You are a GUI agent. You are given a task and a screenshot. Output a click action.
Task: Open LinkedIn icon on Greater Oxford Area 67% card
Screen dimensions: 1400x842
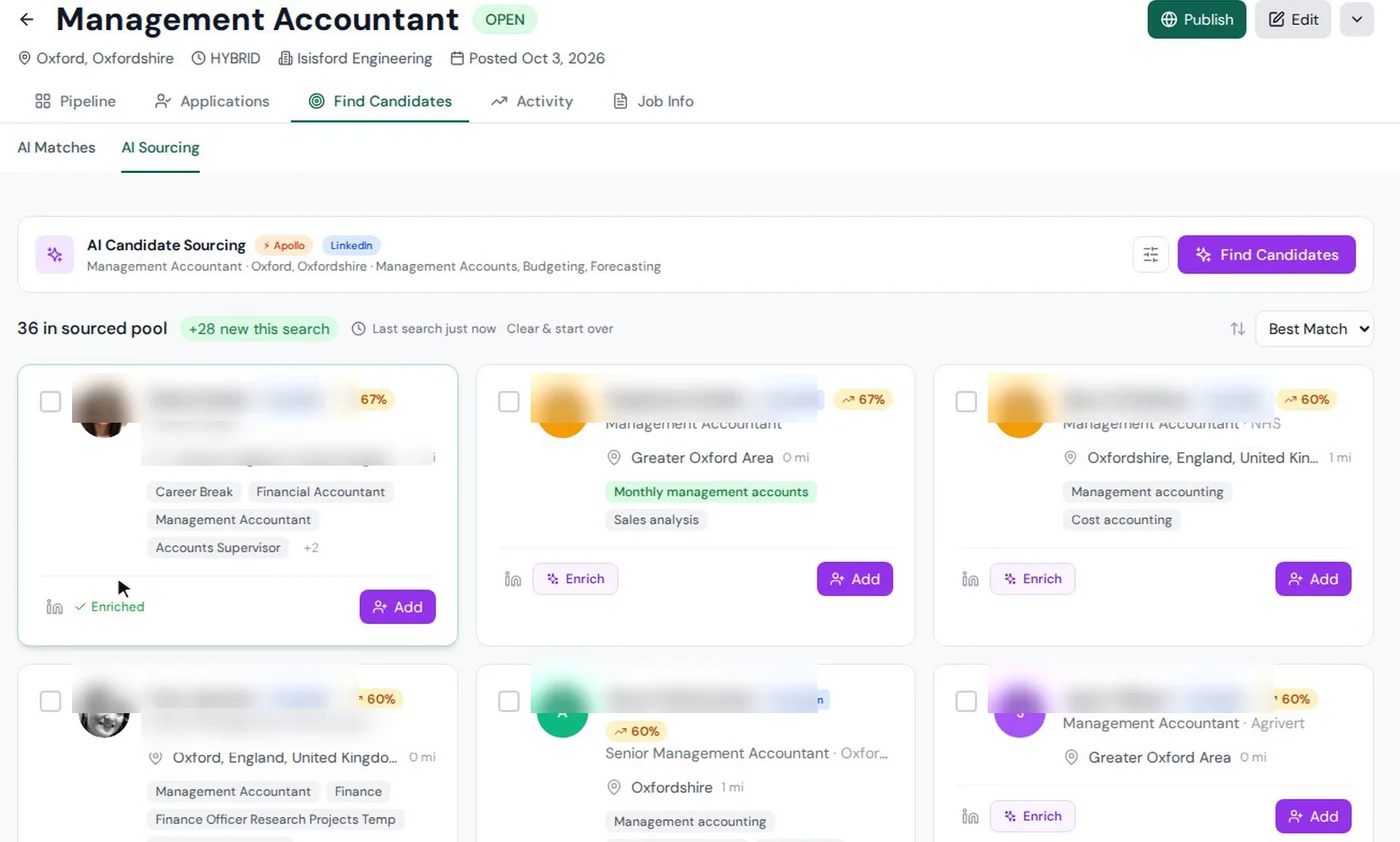tap(513, 579)
